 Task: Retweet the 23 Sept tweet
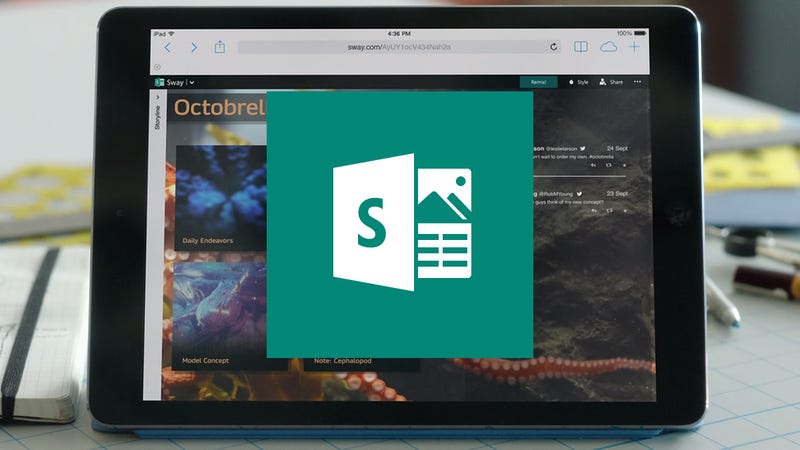[x=609, y=210]
